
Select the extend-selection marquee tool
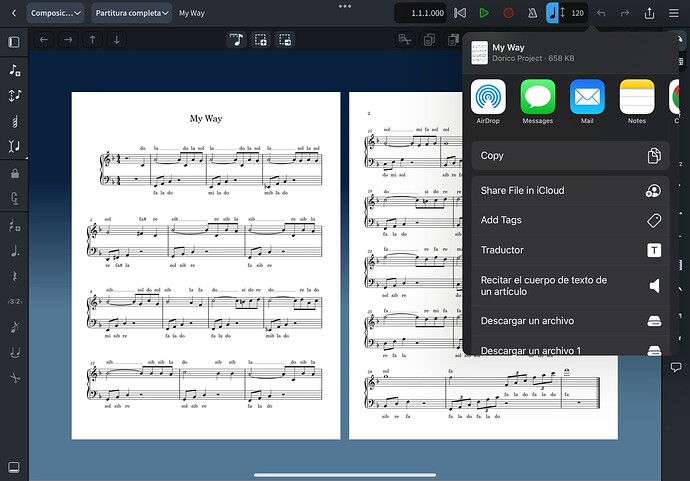(285, 40)
